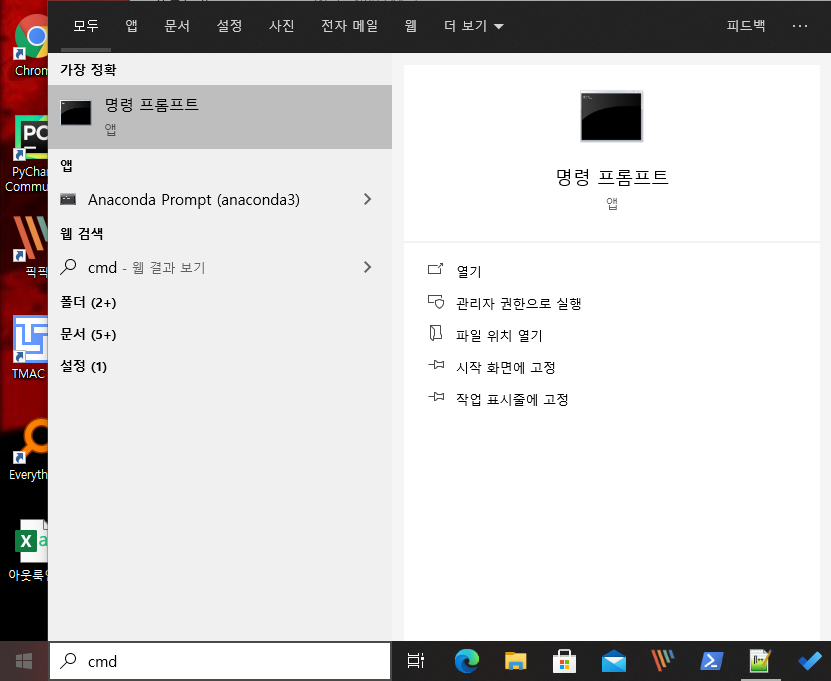Expand the 문서 (5+) category
The width and height of the screenshot is (831, 681).
click(x=88, y=334)
